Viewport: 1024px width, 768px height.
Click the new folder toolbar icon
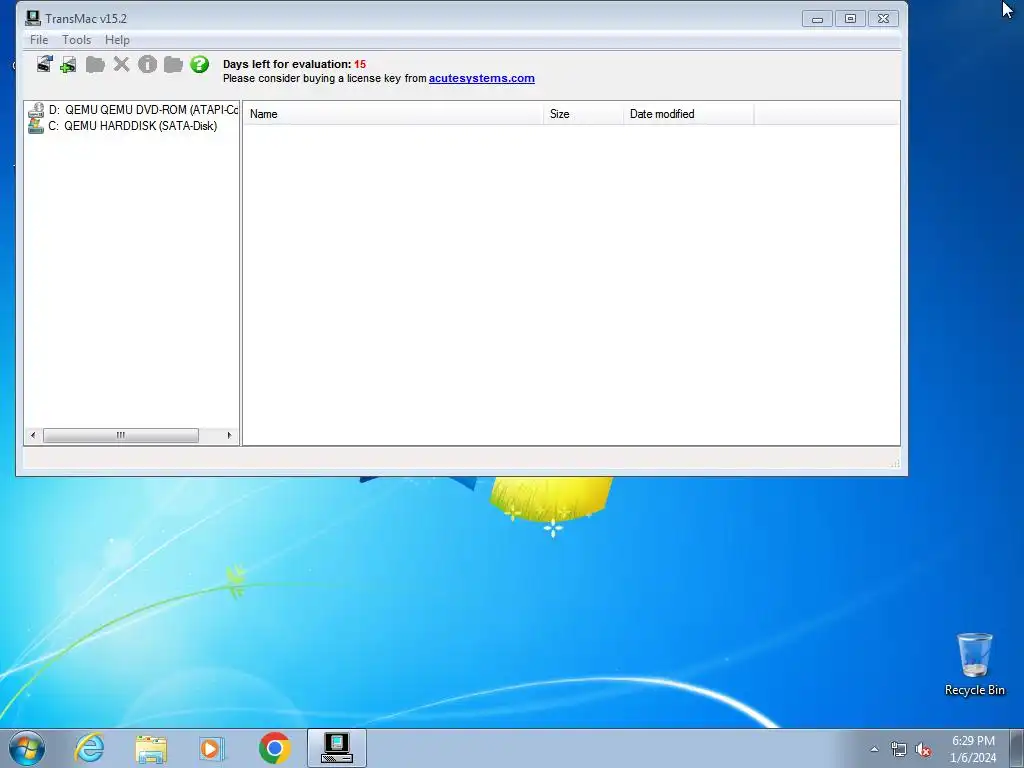coord(173,64)
